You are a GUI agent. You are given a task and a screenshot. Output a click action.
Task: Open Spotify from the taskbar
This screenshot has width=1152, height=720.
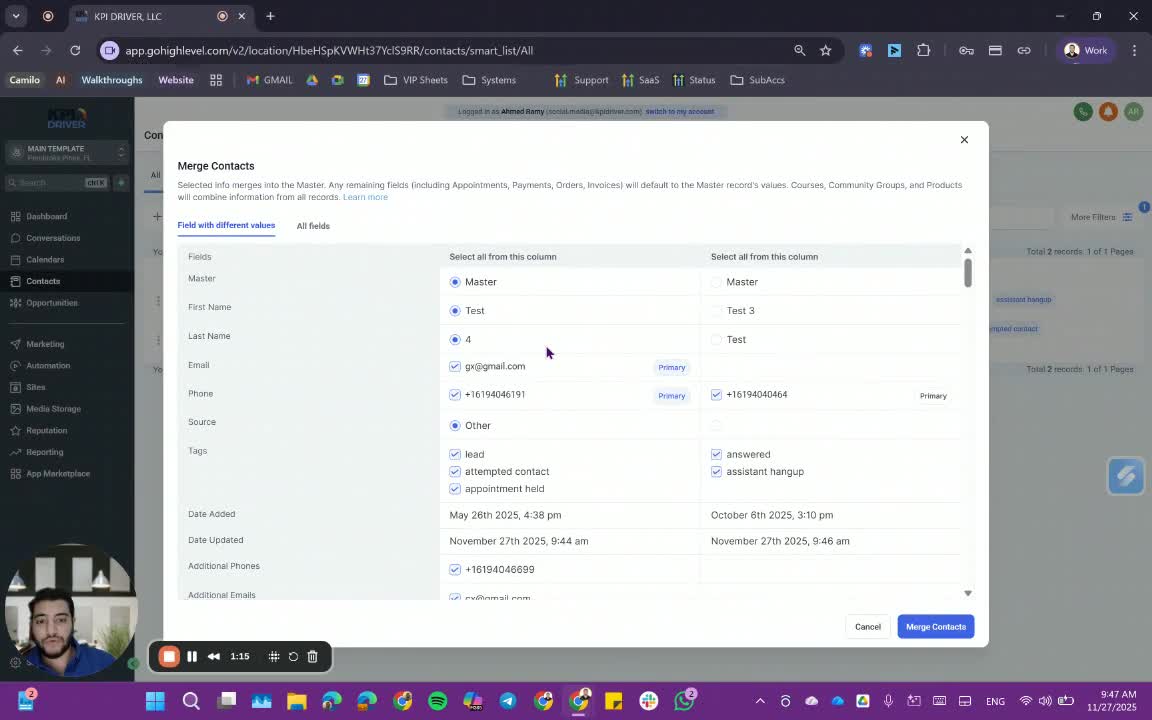point(437,701)
